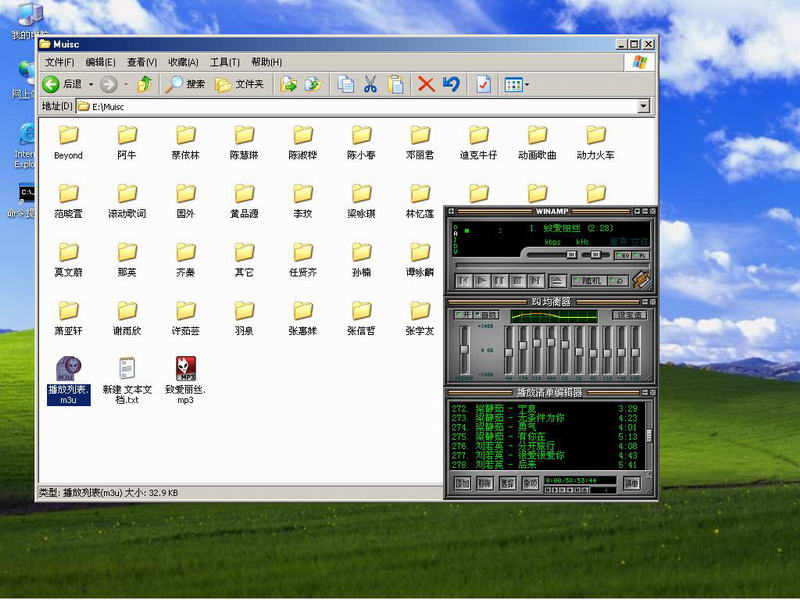
Task: Open the Search (搜索) pane
Action: point(186,84)
